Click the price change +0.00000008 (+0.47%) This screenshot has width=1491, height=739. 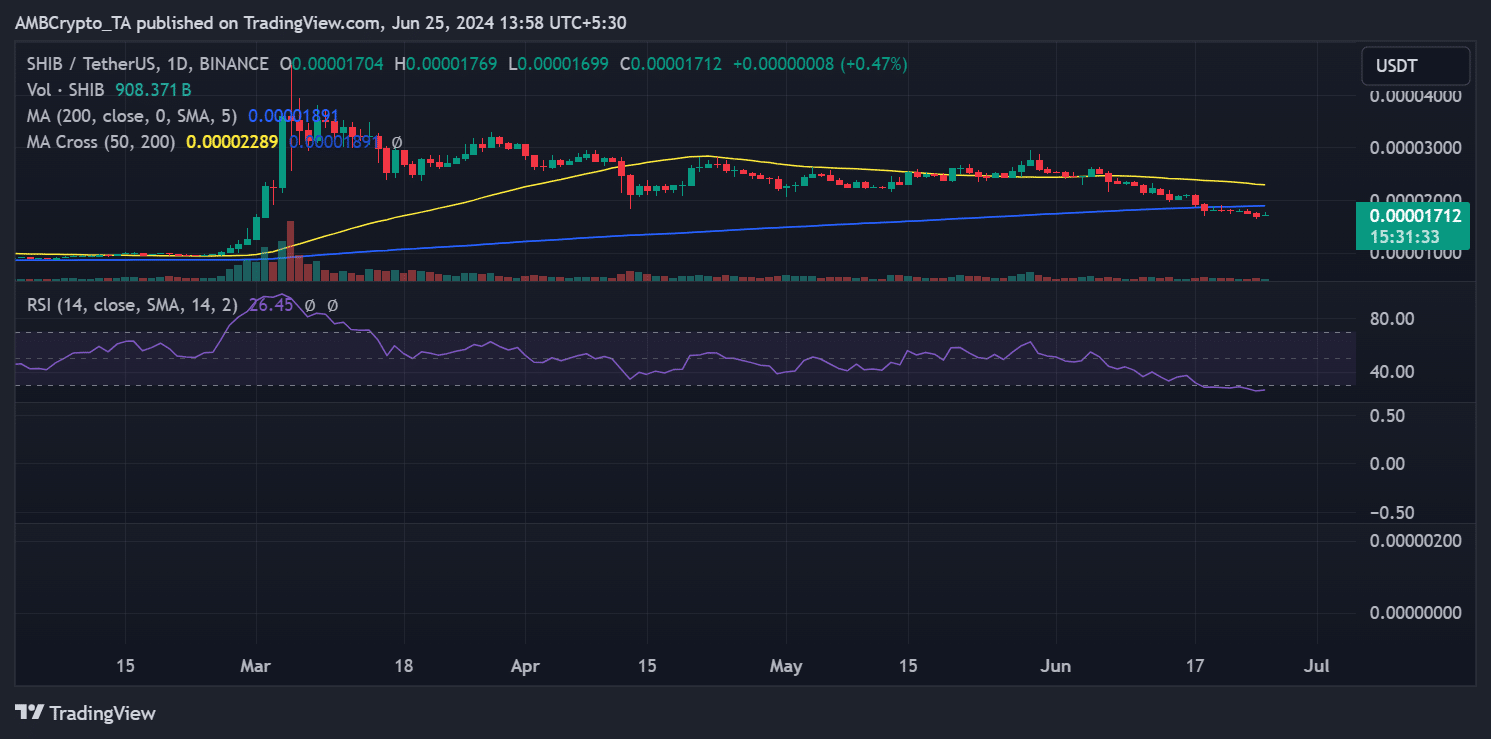[x=820, y=64]
